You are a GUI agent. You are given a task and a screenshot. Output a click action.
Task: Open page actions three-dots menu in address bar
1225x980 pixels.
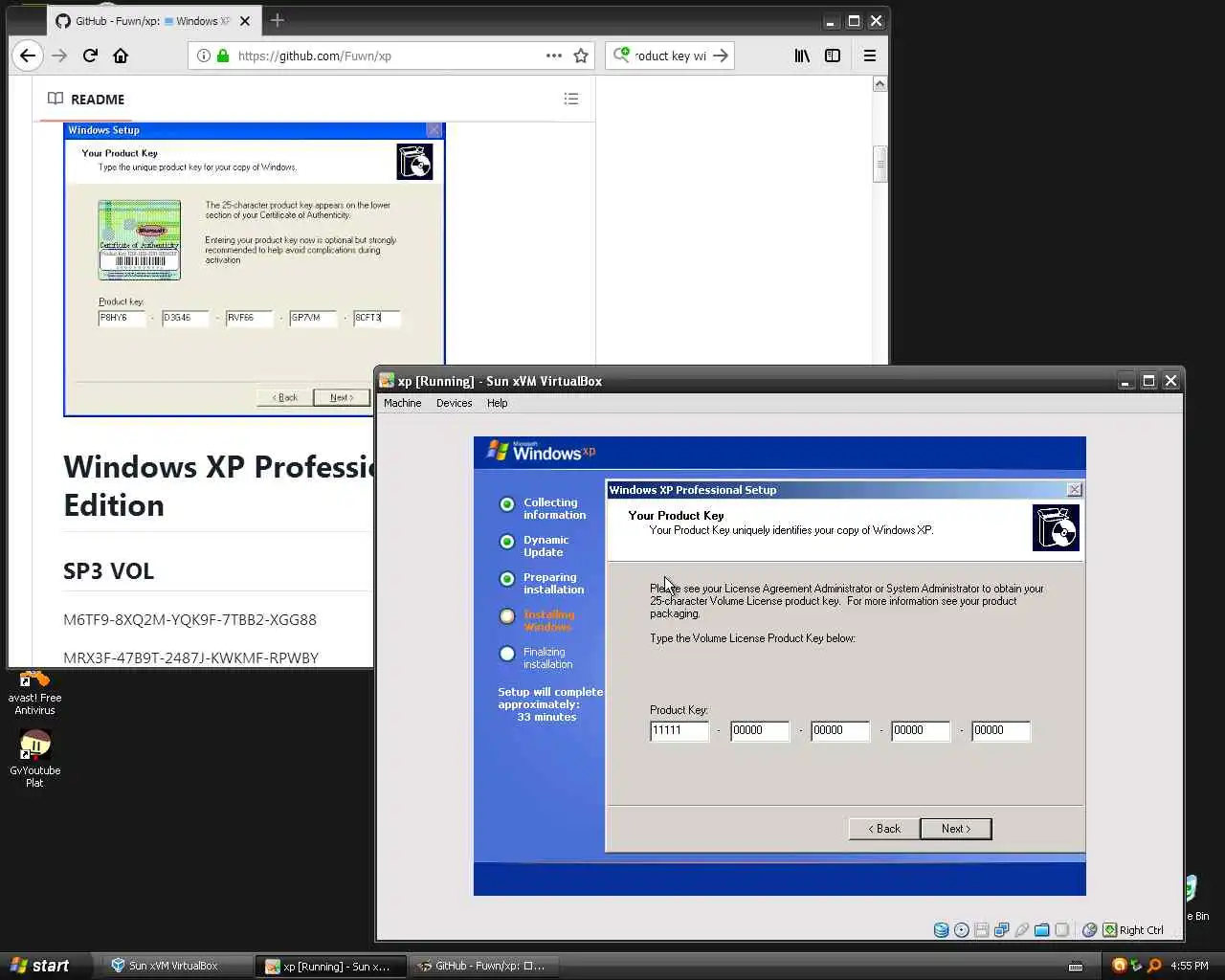pyautogui.click(x=553, y=56)
